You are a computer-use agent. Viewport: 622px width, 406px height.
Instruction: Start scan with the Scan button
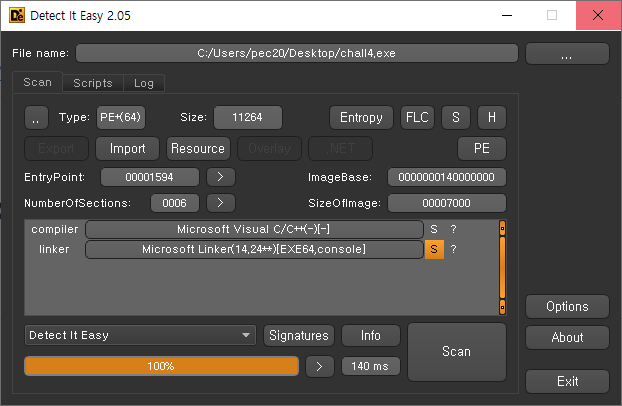coord(457,352)
